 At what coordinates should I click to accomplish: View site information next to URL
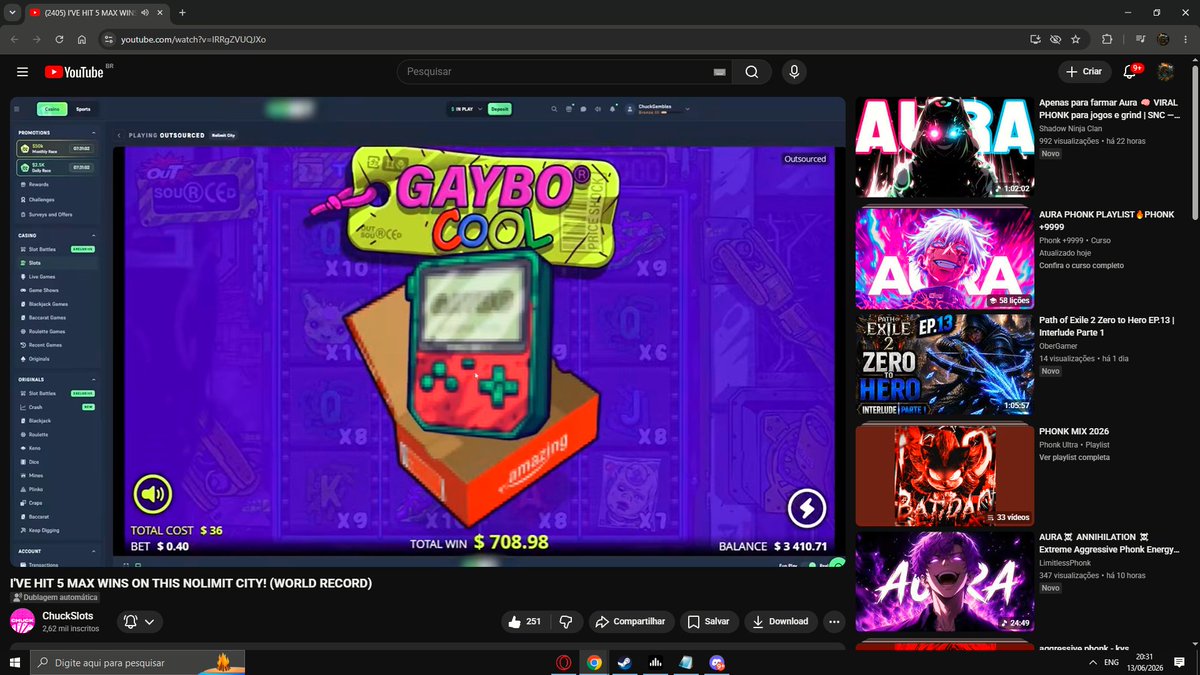click(108, 40)
